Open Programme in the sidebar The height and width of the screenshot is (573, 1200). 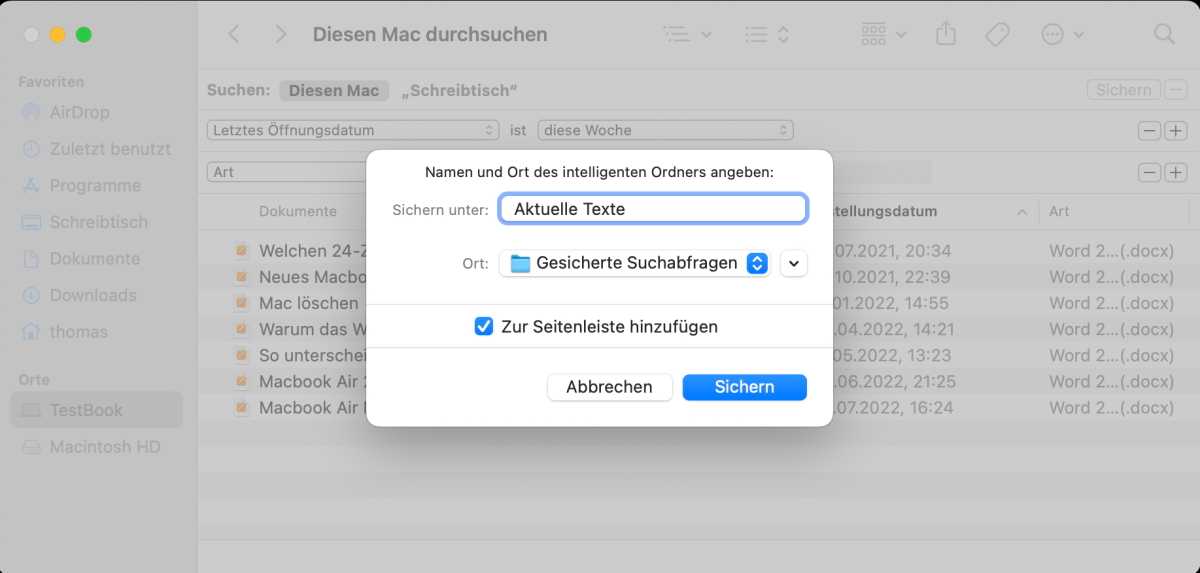(95, 185)
